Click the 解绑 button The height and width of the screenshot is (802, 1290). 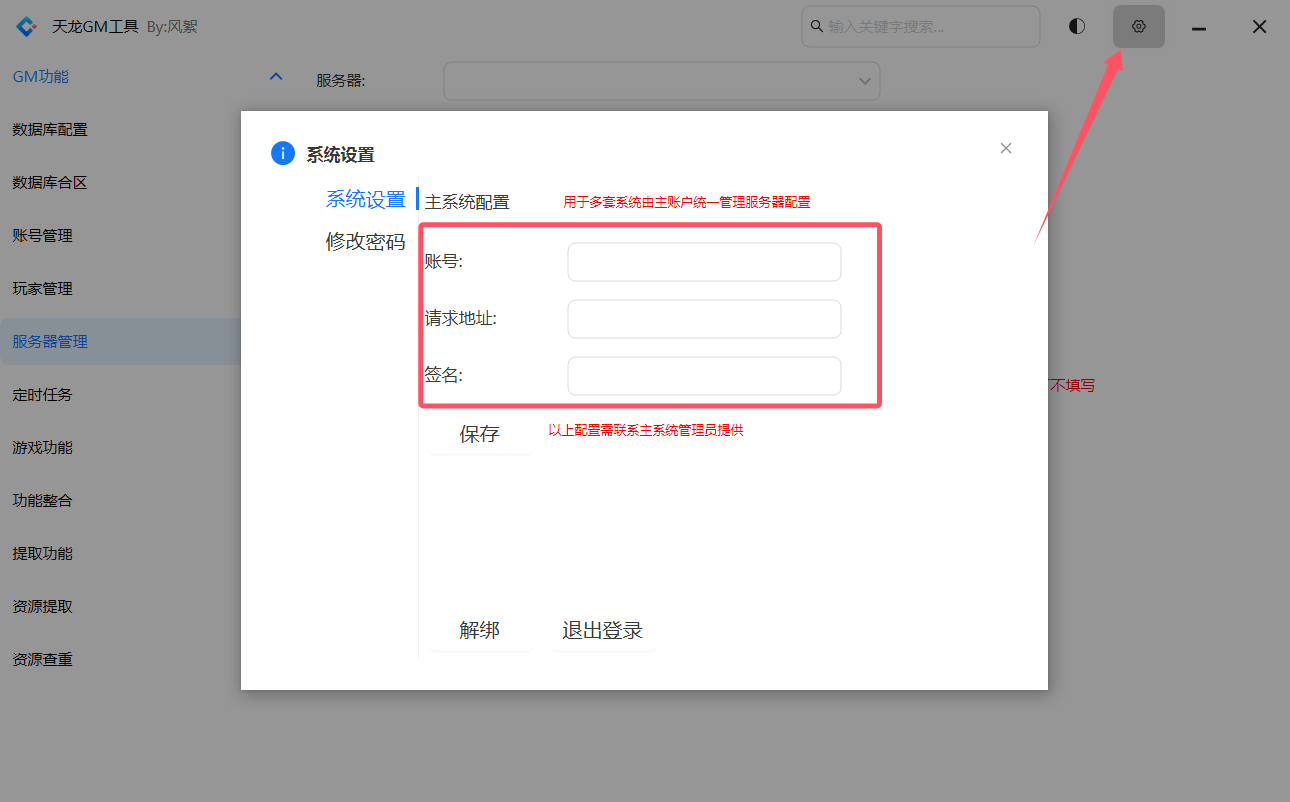click(x=480, y=631)
